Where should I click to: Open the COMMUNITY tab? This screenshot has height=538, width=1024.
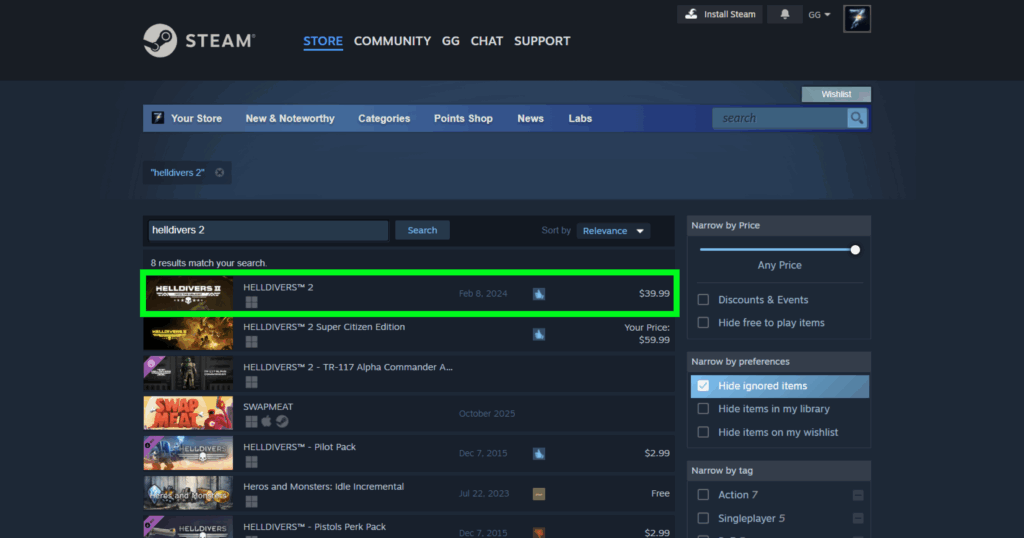point(392,40)
